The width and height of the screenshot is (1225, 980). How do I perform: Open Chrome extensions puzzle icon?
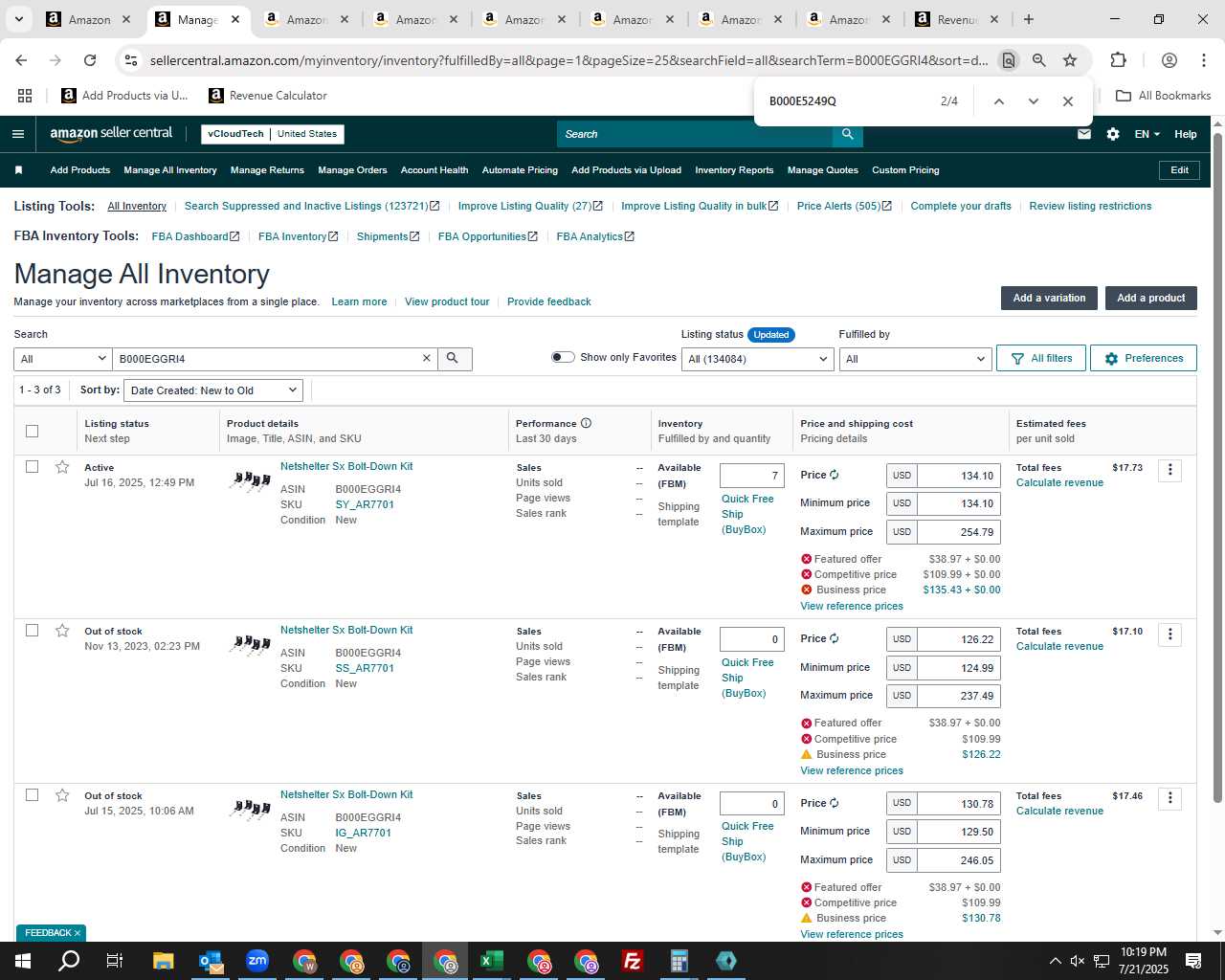1118,60
